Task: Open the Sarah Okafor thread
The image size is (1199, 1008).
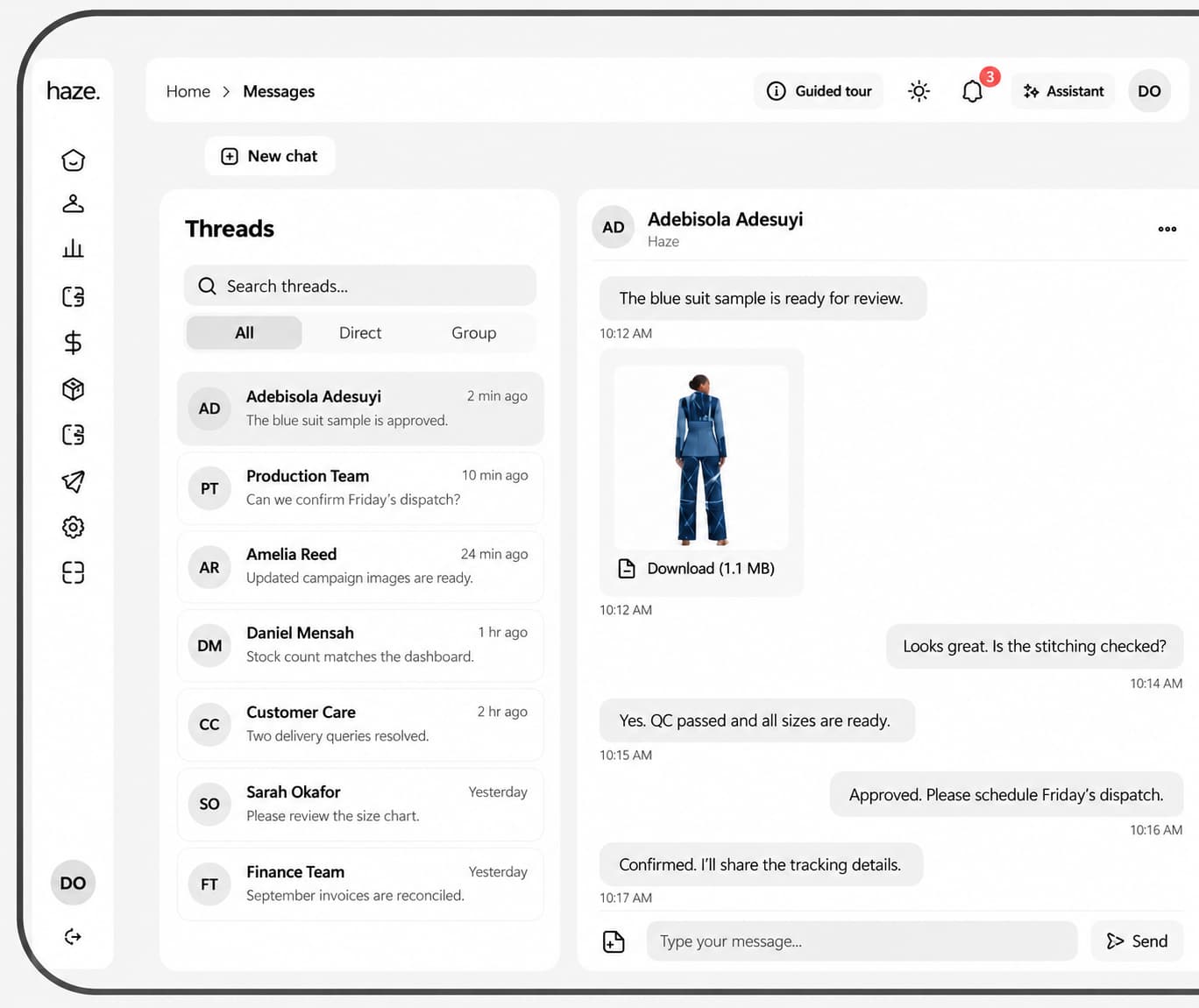Action: (360, 805)
